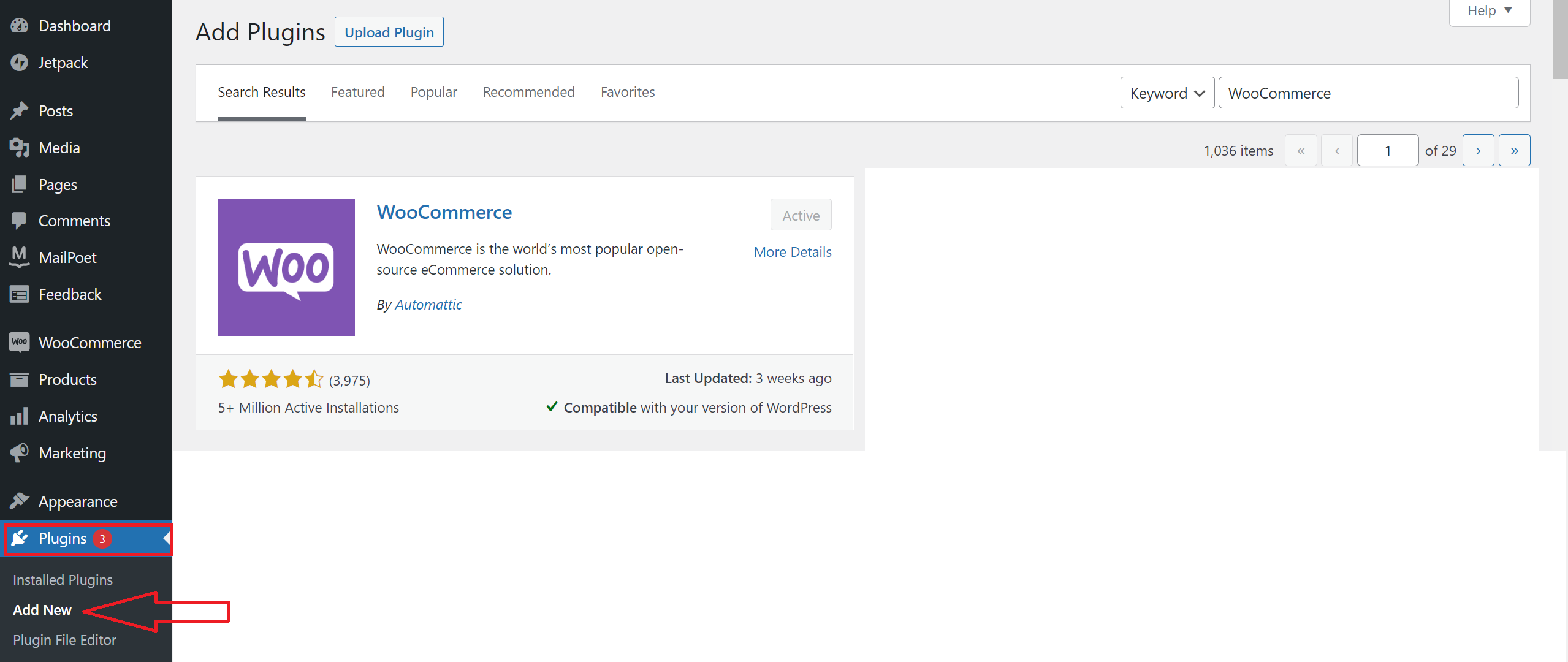Viewport: 1568px width, 662px height.
Task: Click the previous page pagination arrow
Action: [x=1337, y=150]
